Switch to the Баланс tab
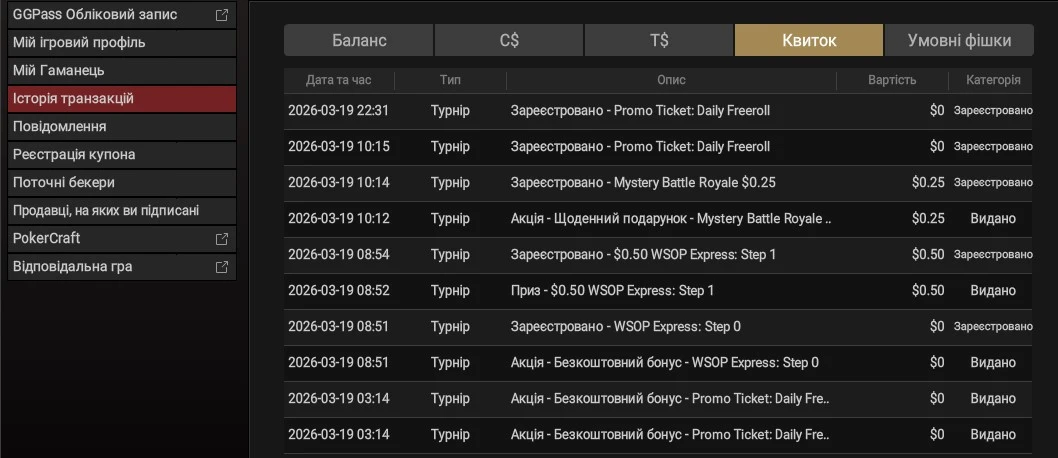The width and height of the screenshot is (1058, 458). tap(359, 41)
